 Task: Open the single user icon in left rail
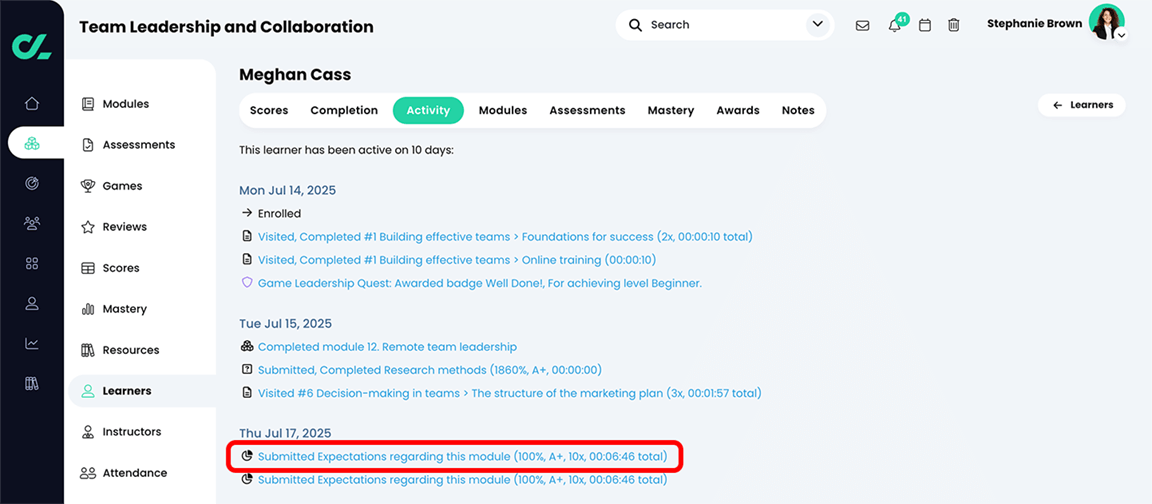[32, 303]
